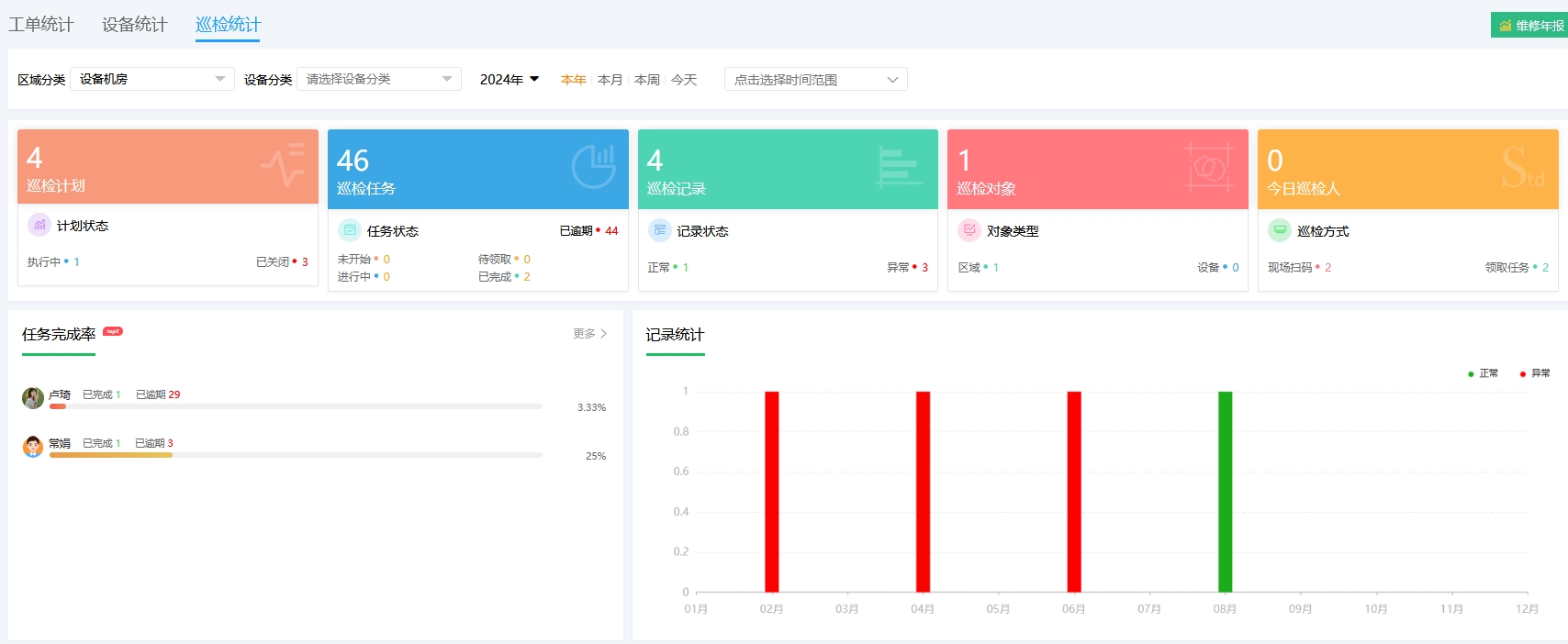Image resolution: width=1568 pixels, height=644 pixels.
Task: Click the 巡检方式 green icon
Action: tap(1280, 230)
